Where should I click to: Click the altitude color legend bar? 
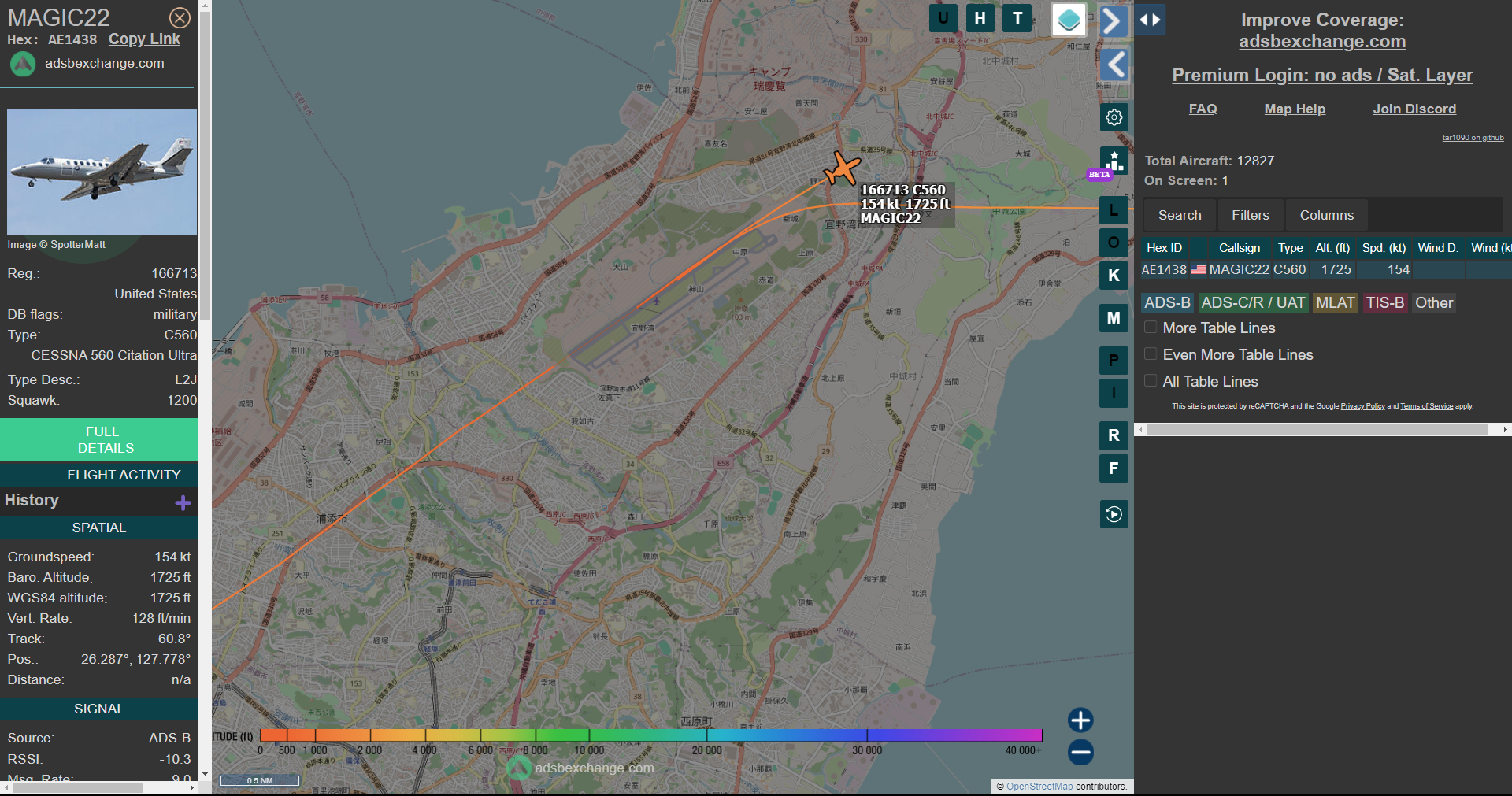pos(650,735)
